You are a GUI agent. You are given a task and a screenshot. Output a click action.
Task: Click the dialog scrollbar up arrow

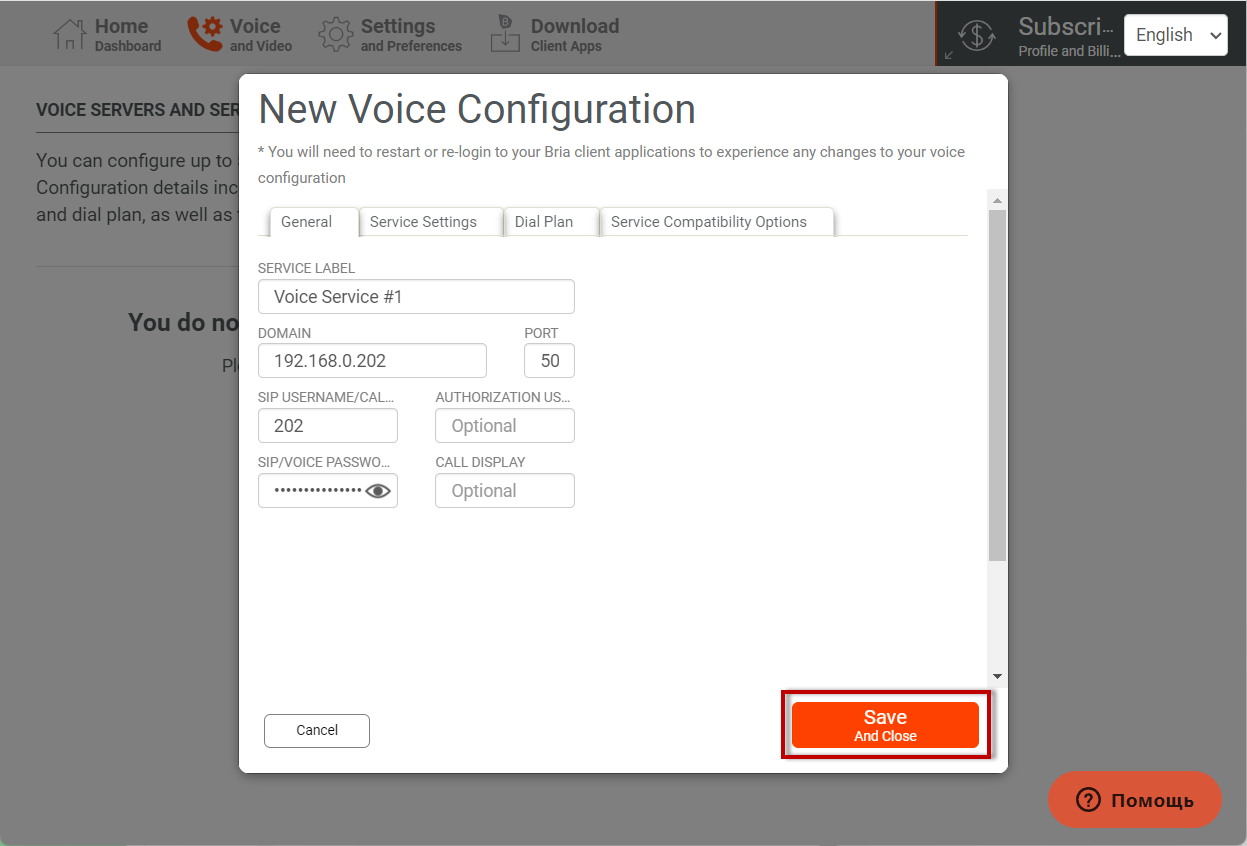(x=997, y=200)
